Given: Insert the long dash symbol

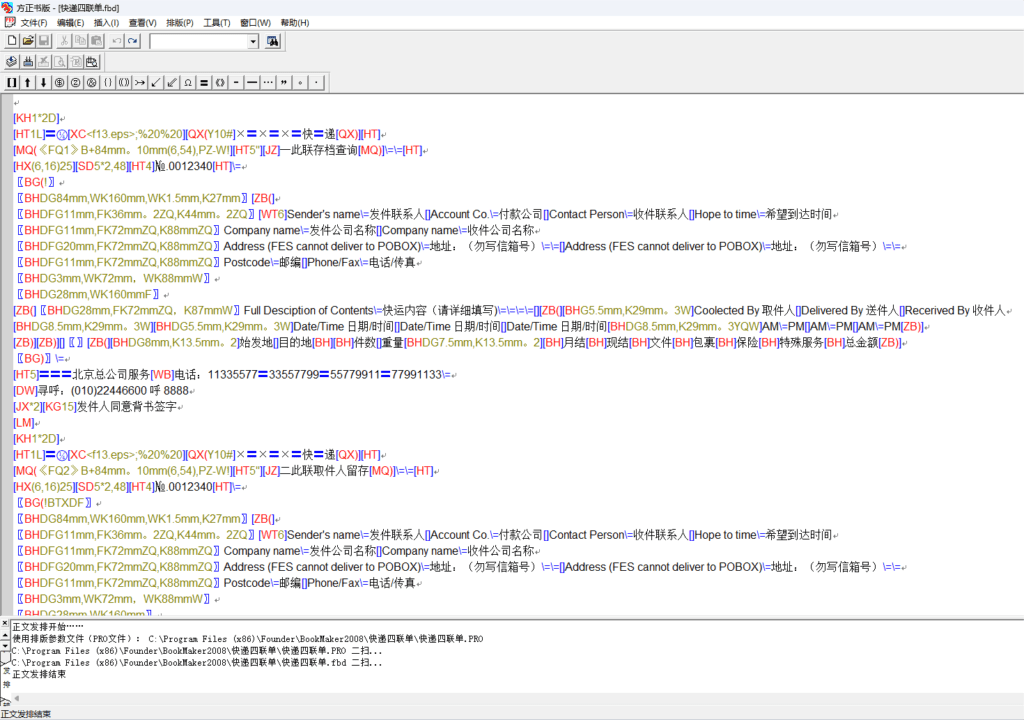Looking at the screenshot, I should click(252, 82).
